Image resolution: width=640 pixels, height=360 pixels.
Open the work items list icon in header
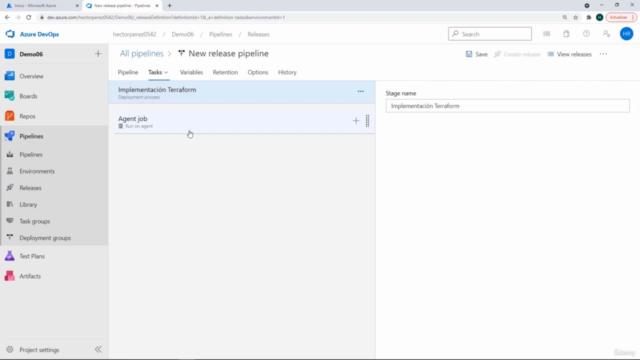coord(547,34)
